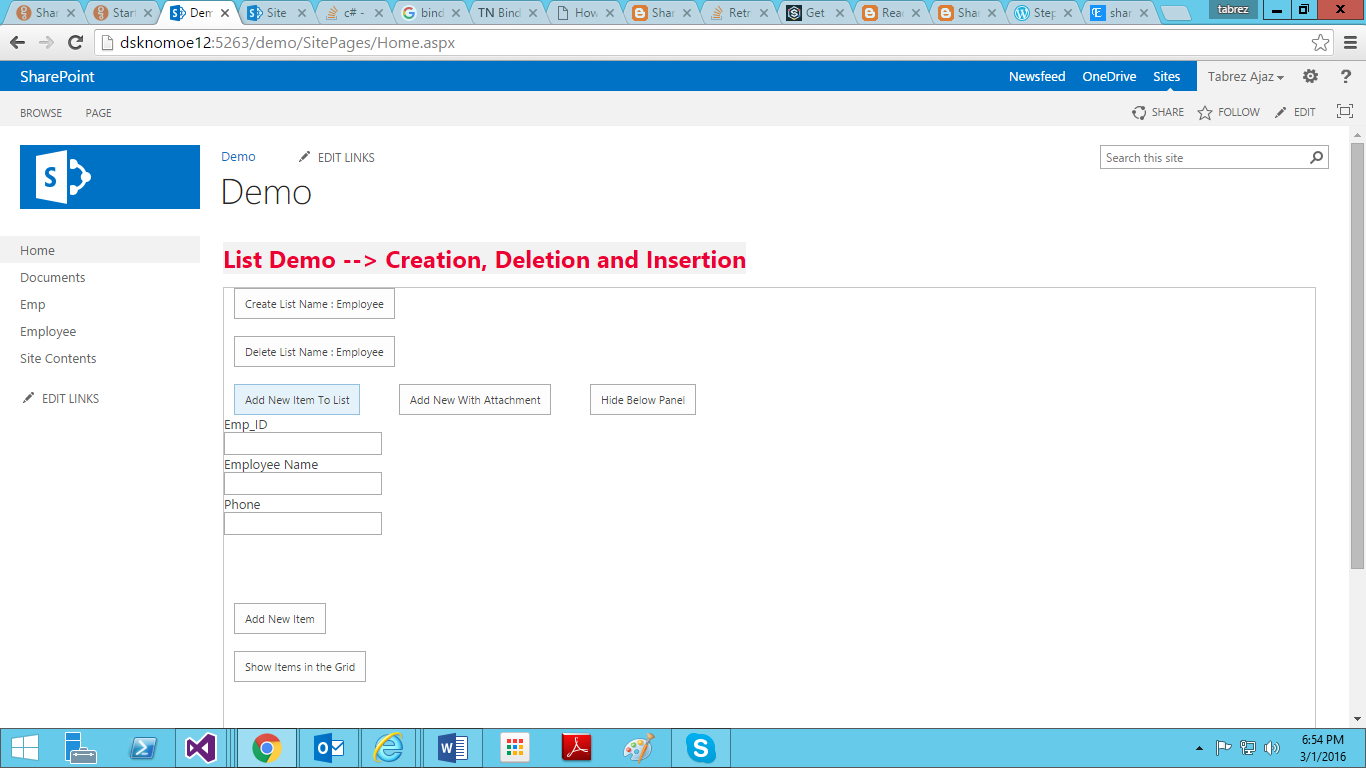
Task: Toggle full screen focus mode
Action: [x=1344, y=111]
